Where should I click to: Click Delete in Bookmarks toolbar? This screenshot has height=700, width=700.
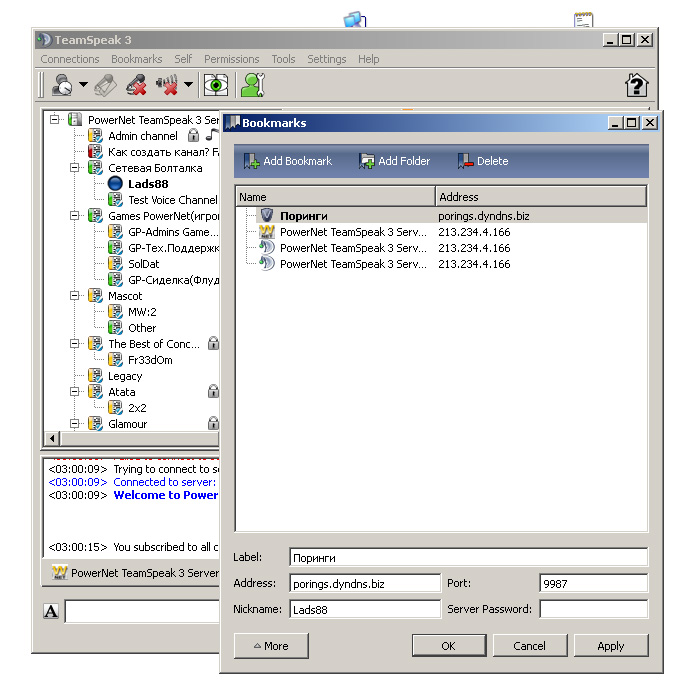(483, 161)
